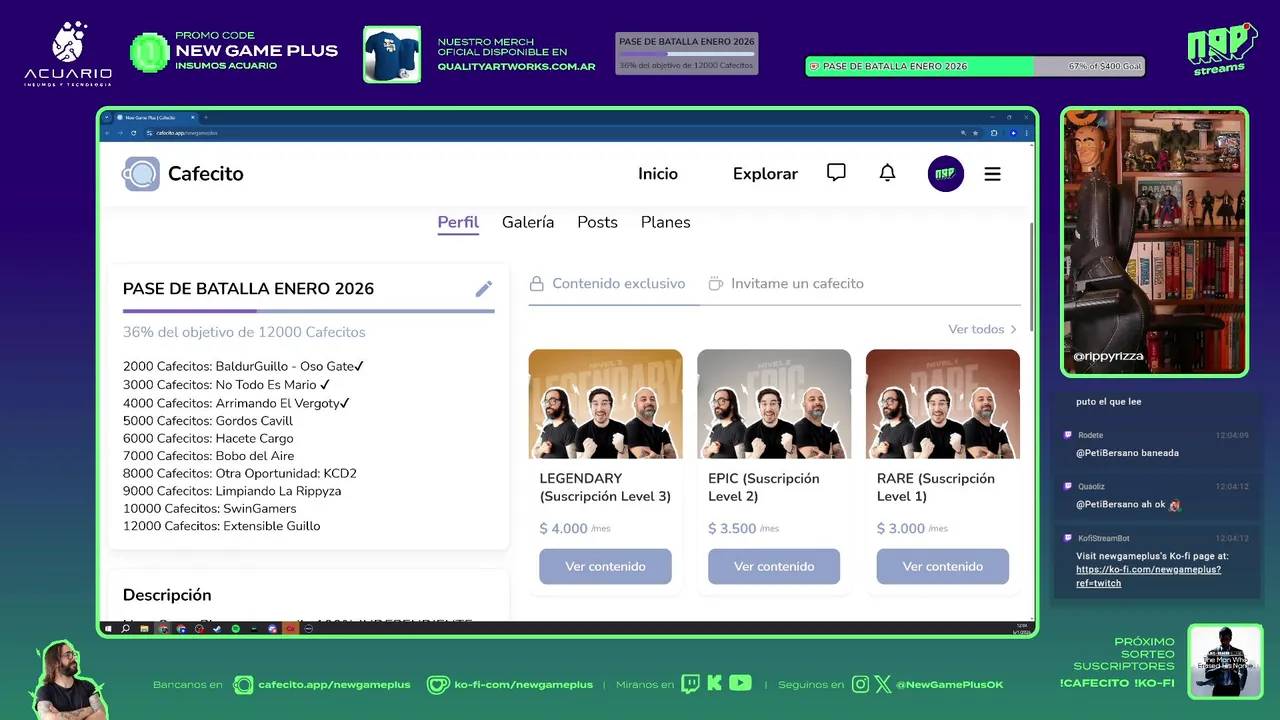Viewport: 1280px width, 720px height.
Task: Open the ko-fi.com/newgameplus link in chat
Action: pyautogui.click(x=1148, y=576)
